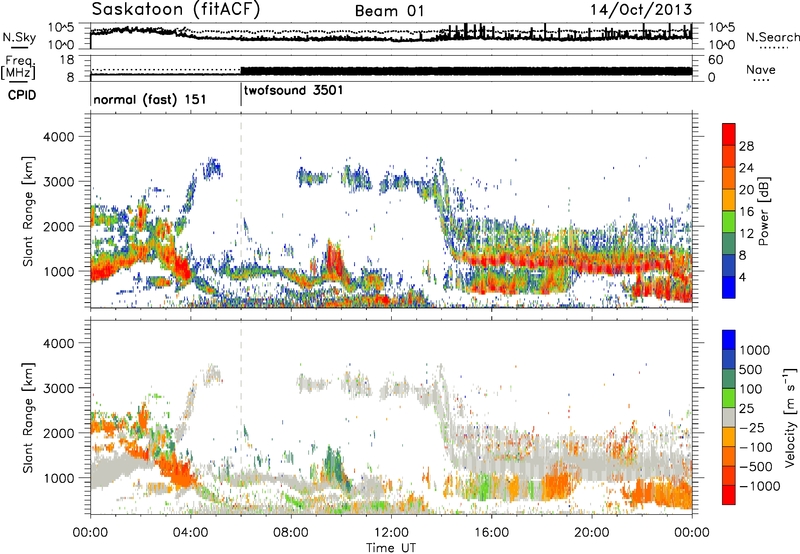Click the gray band of the velocity color bar
Viewport: 800px width, 554px height.
(729, 417)
